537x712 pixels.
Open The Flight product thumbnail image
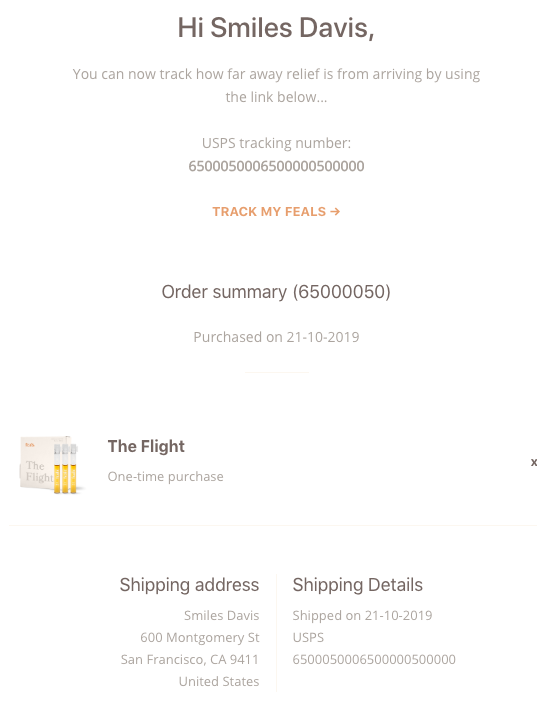tap(52, 465)
